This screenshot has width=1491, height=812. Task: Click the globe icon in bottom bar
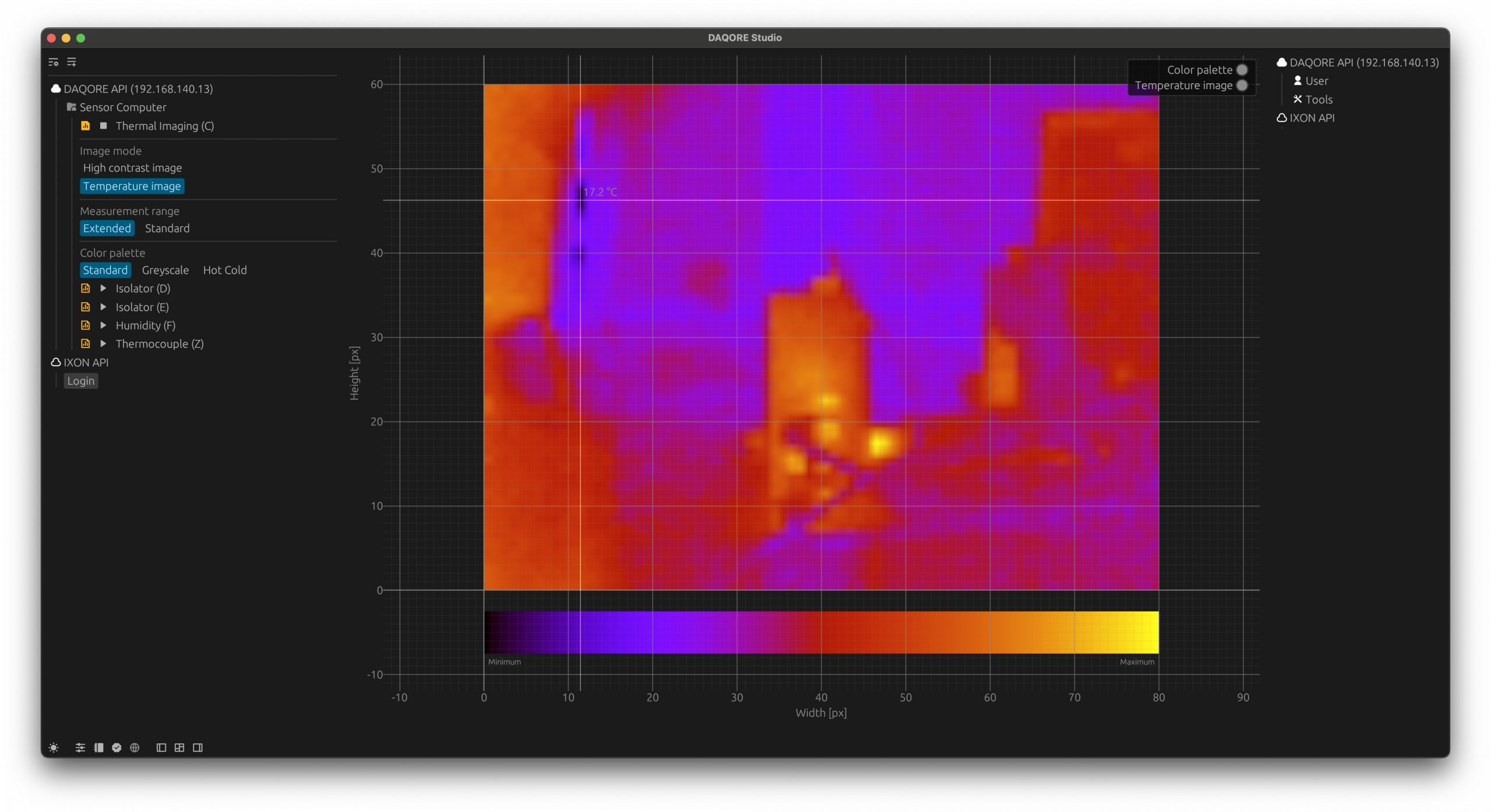[135, 747]
